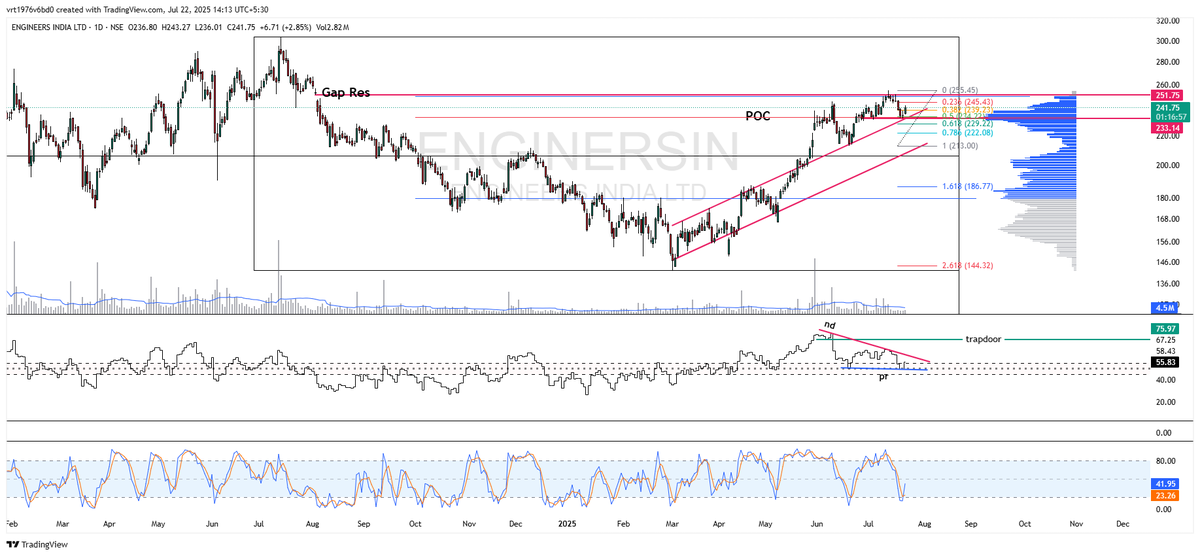Screen dimensions: 1200x556
Task: Select Fibonacci level 0.236 (245.43) label
Action: (965, 101)
